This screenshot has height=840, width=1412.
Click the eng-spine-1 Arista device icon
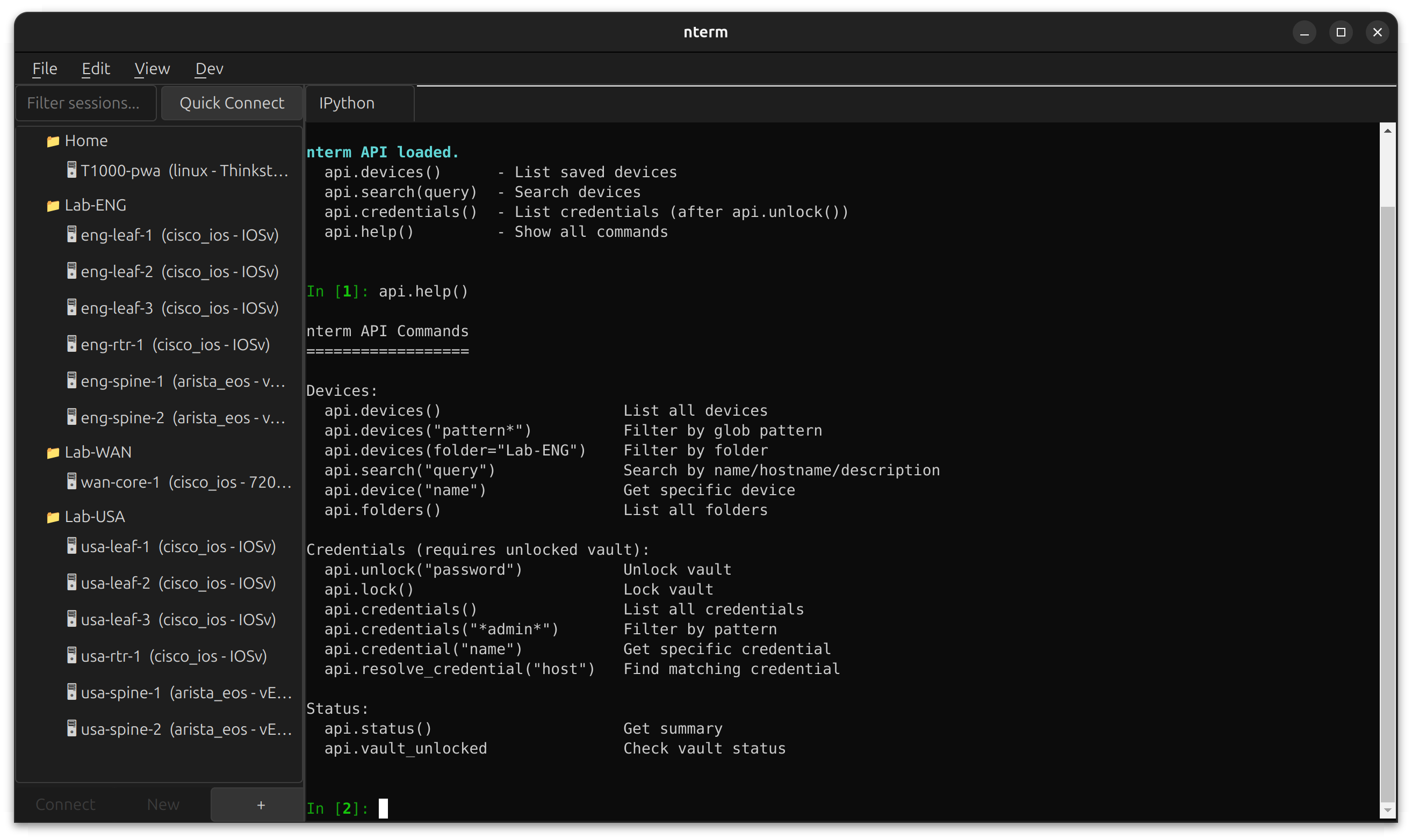71,380
